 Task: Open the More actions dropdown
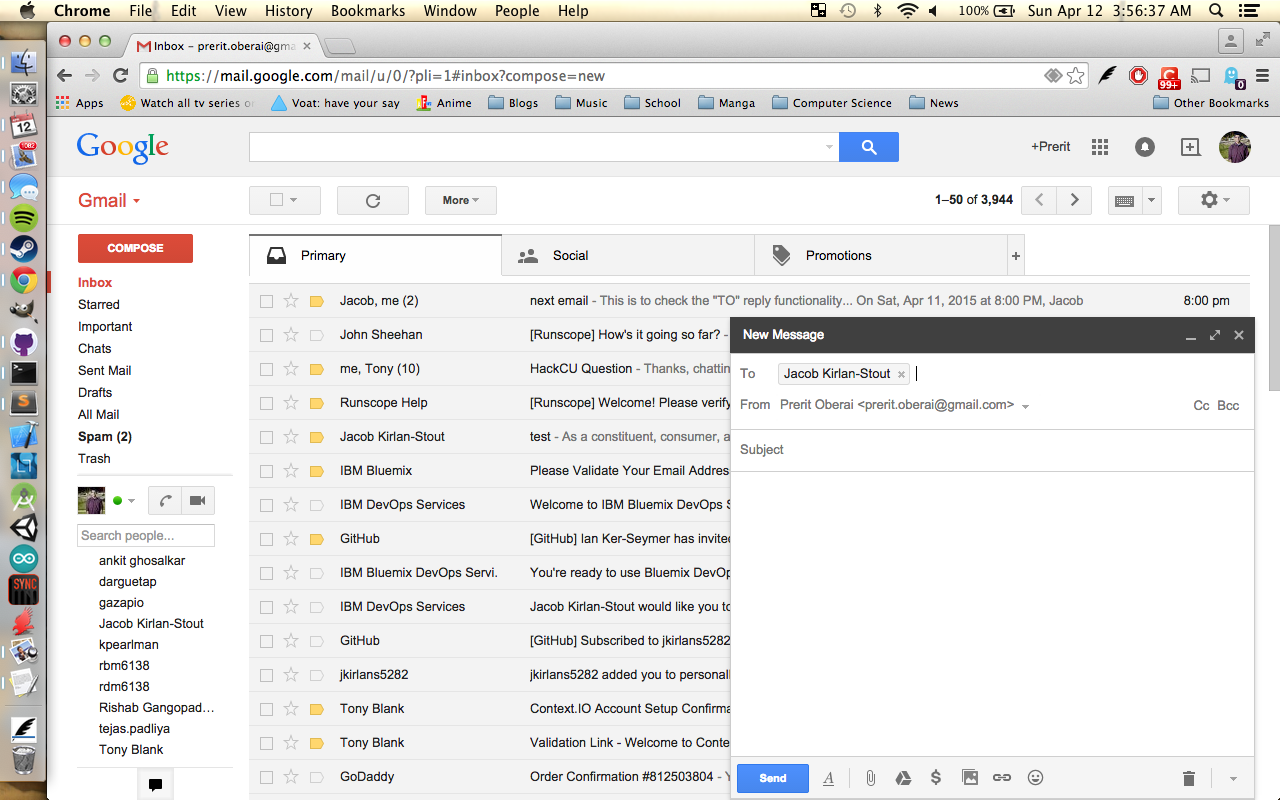461,200
